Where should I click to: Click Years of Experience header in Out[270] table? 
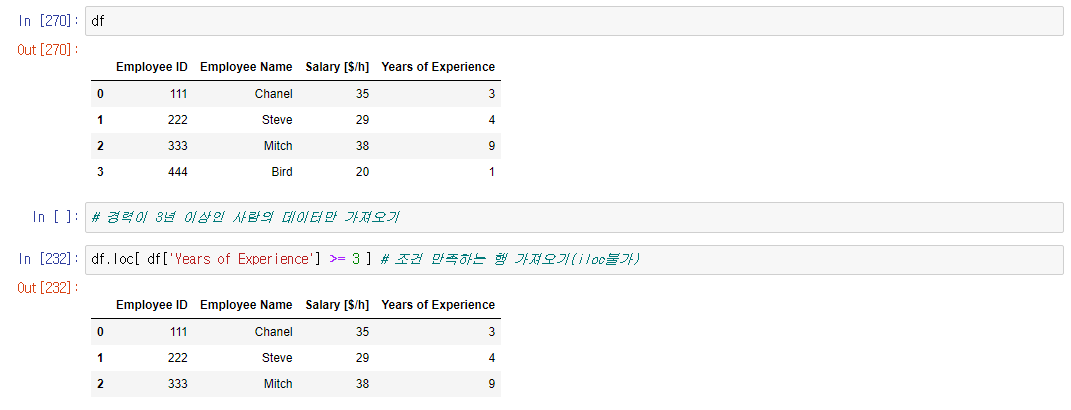click(438, 67)
